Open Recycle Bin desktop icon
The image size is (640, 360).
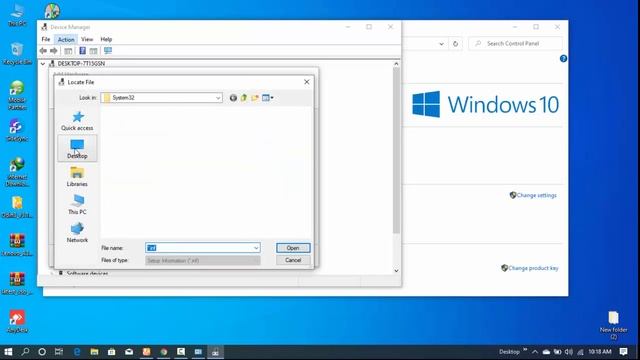(x=17, y=54)
